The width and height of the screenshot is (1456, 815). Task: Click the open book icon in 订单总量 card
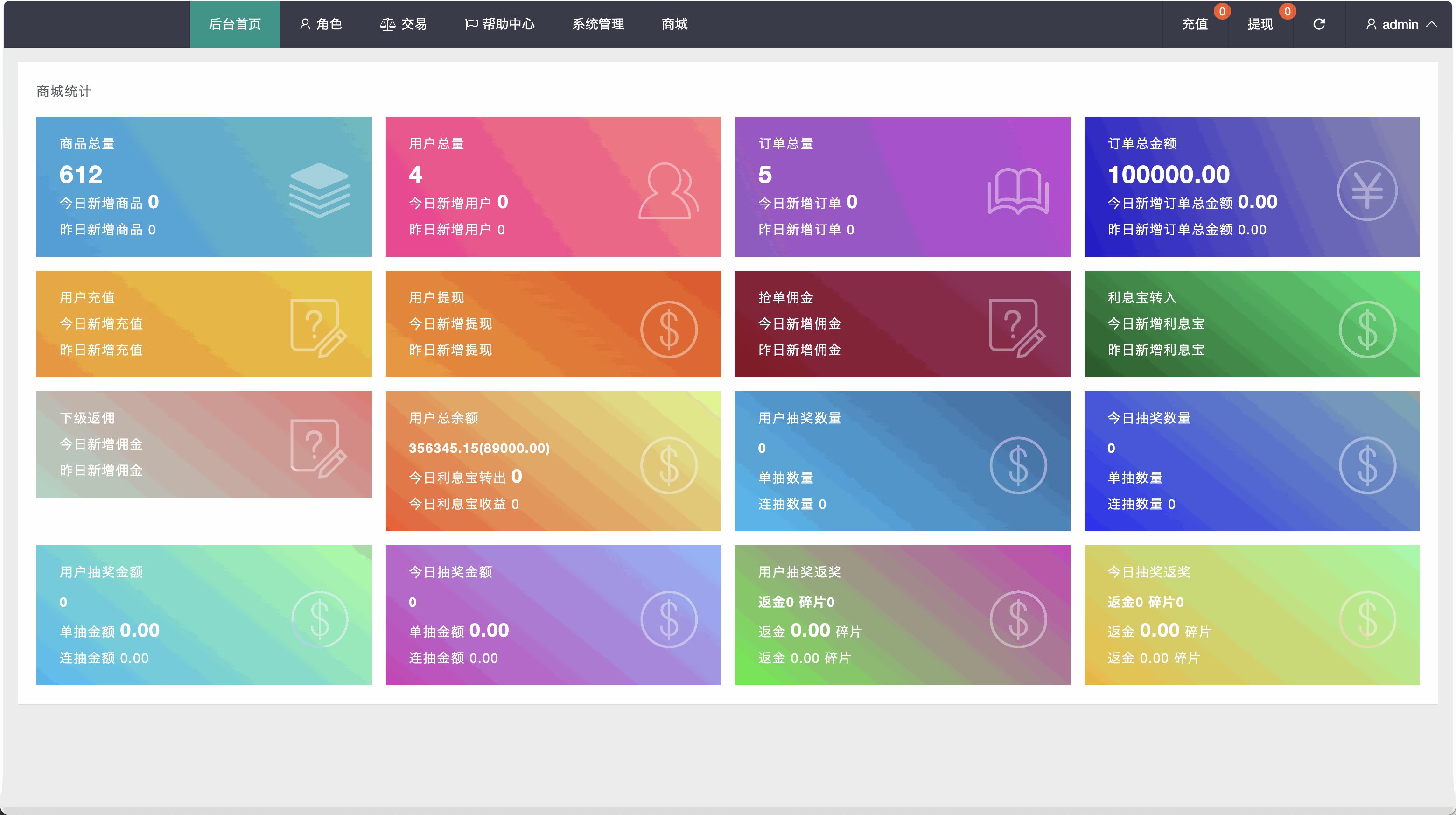1018,191
